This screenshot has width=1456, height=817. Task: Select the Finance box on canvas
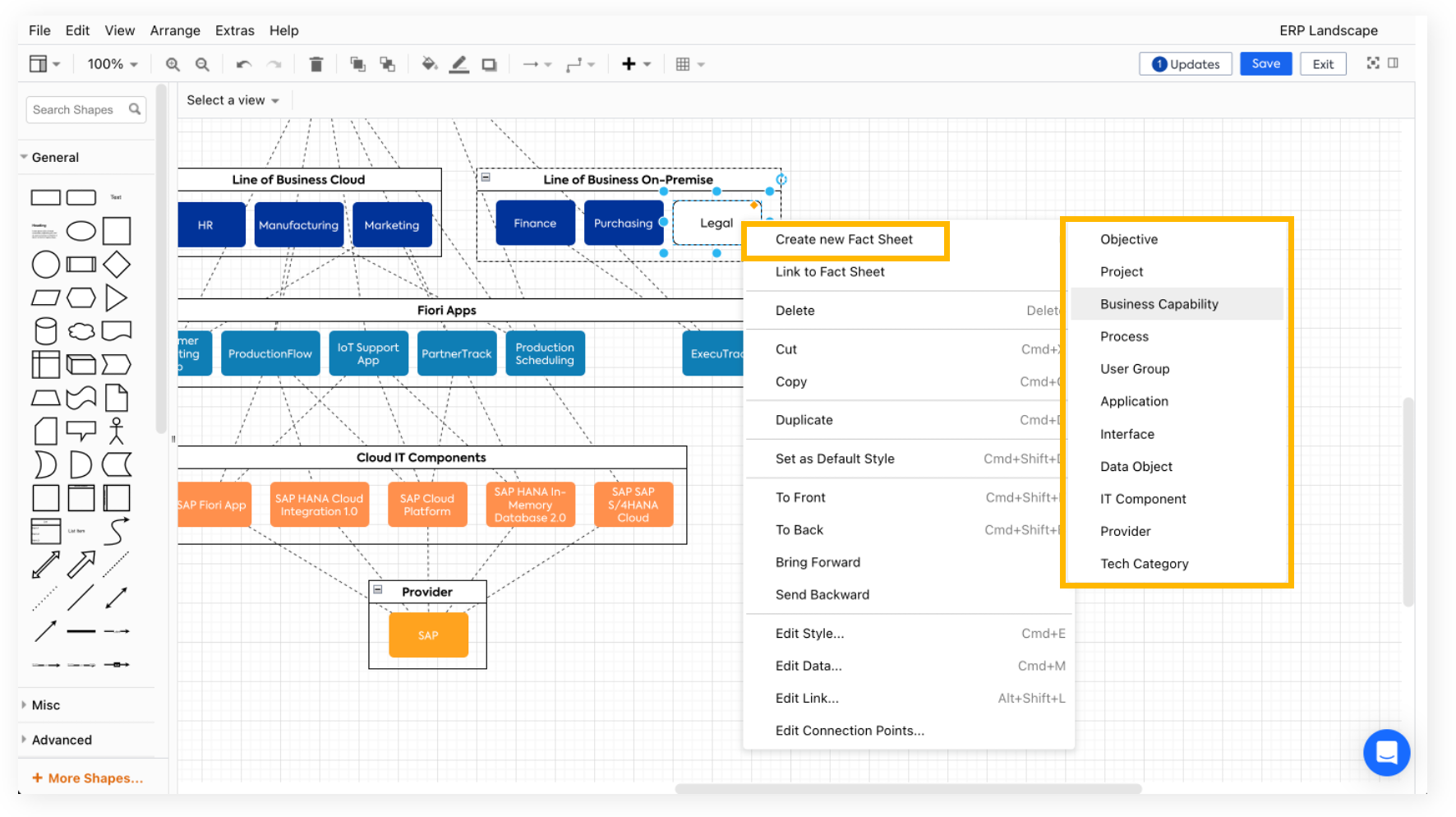535,223
